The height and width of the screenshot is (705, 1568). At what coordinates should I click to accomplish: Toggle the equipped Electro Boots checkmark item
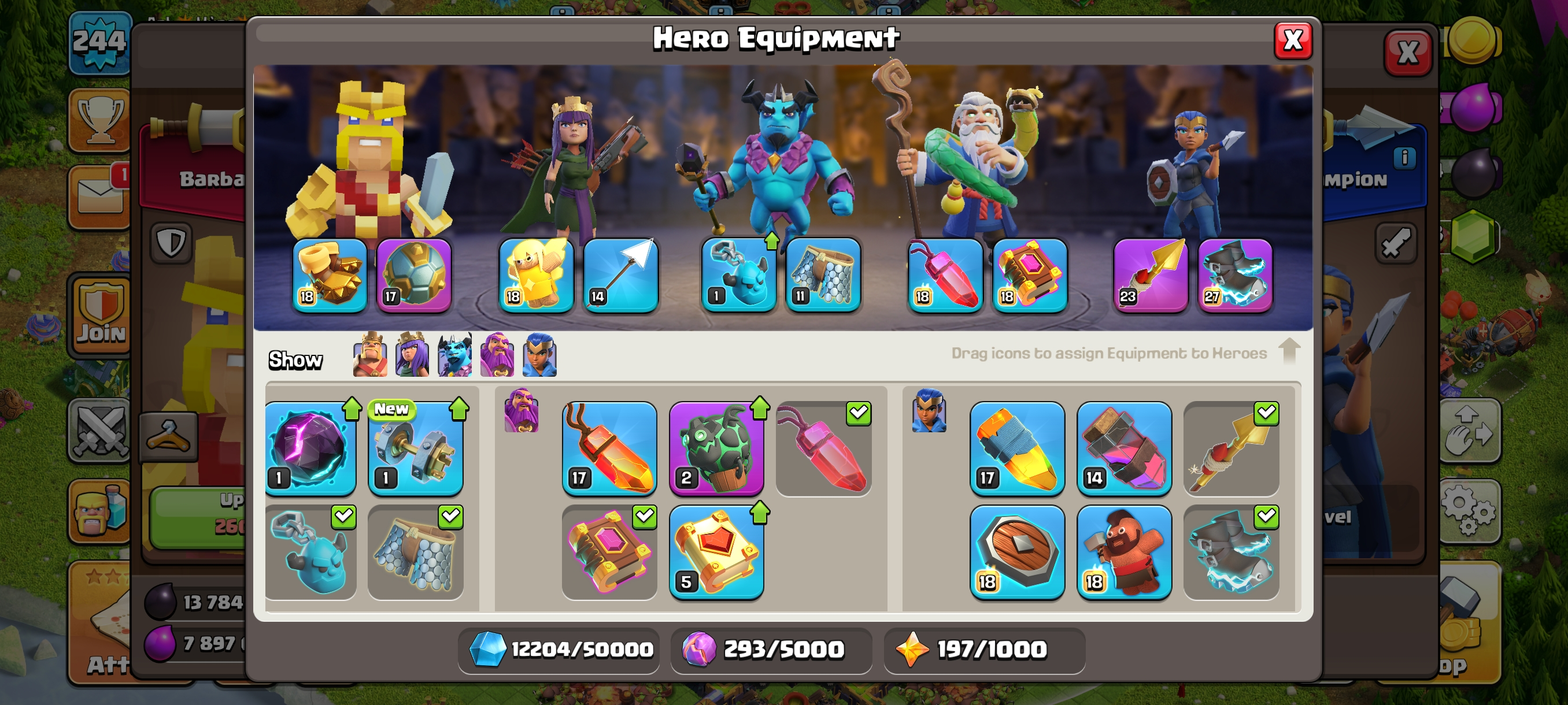(x=1232, y=552)
